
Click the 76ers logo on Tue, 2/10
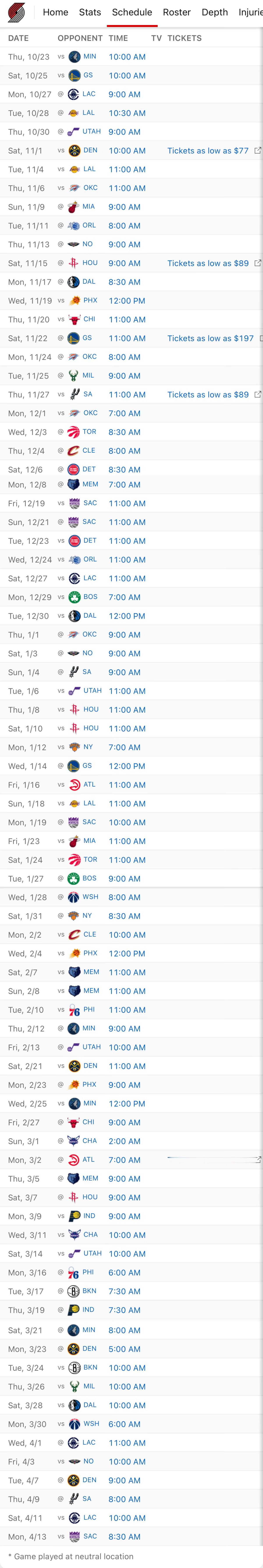(74, 1010)
